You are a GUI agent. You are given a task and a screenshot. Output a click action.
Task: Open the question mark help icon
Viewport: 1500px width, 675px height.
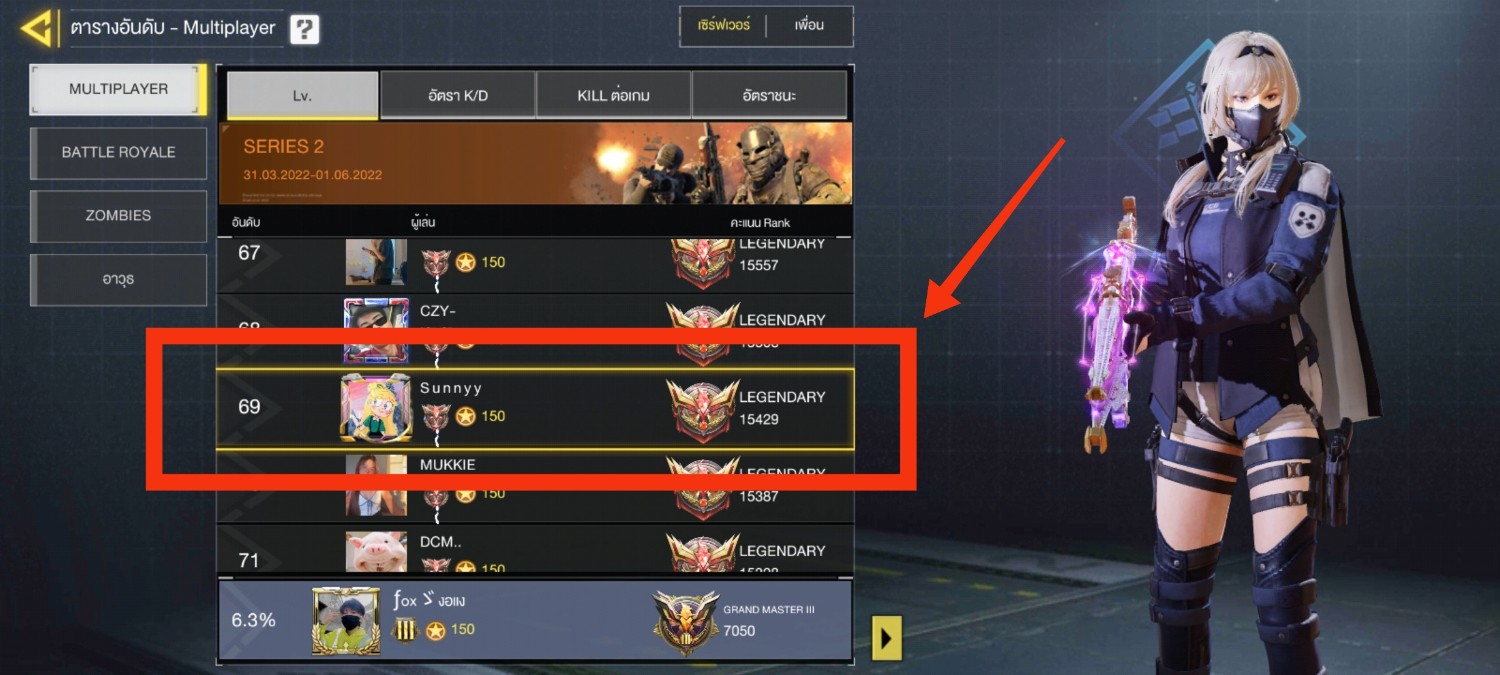[x=305, y=30]
